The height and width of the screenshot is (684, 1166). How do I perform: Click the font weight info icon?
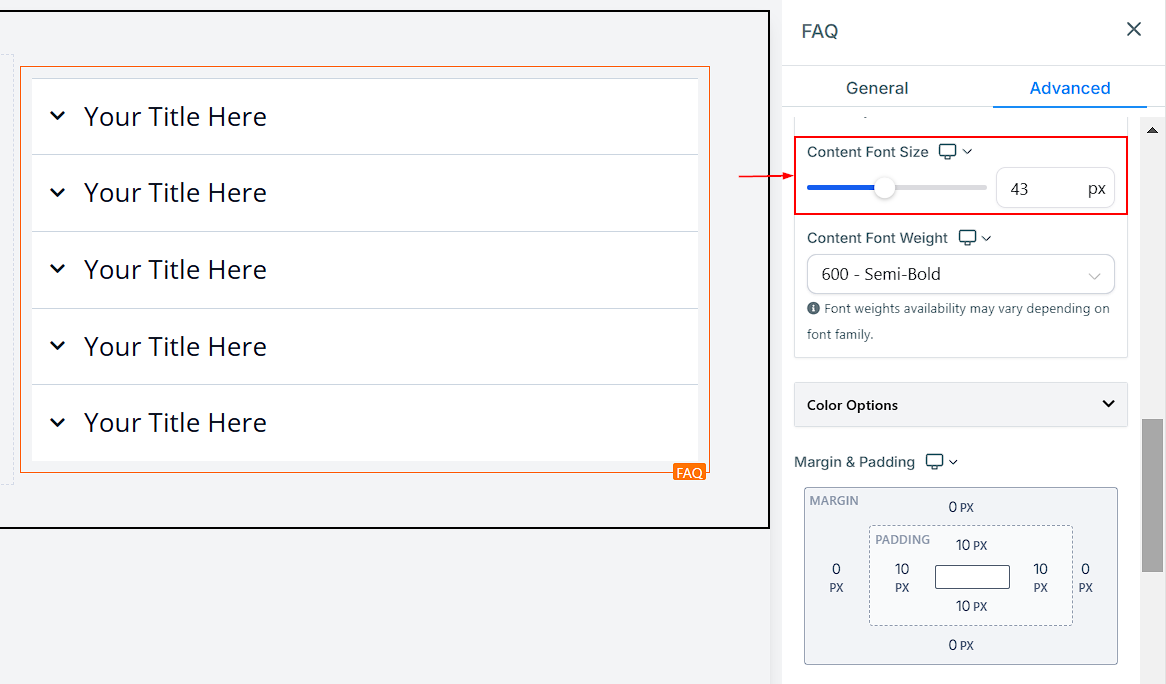(814, 309)
